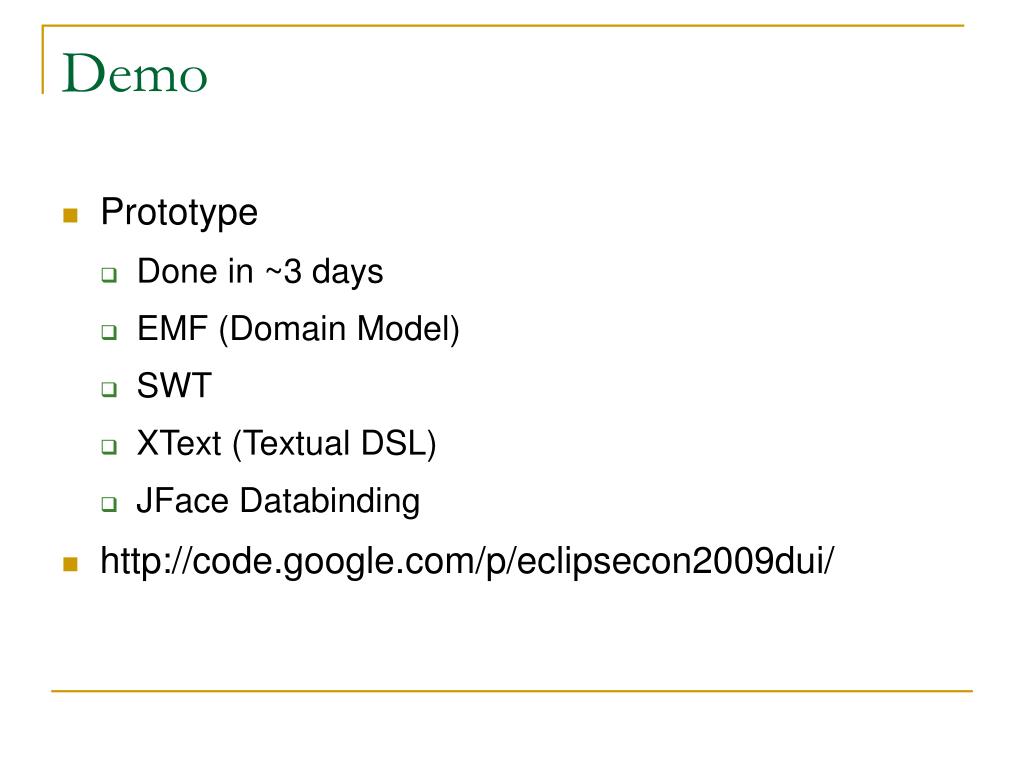The image size is (1024, 768).
Task: Click the golden horizontal line at slide bottom
Action: pyautogui.click(x=512, y=690)
